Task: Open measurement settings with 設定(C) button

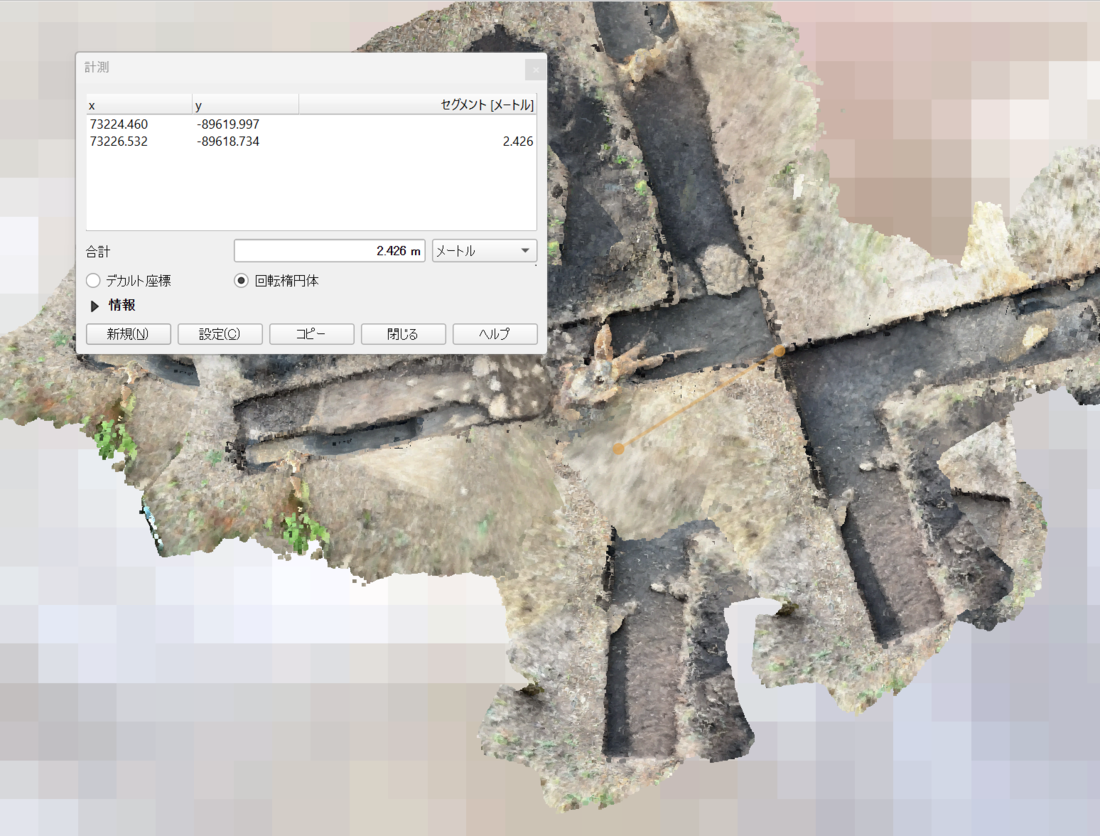Action: click(220, 334)
